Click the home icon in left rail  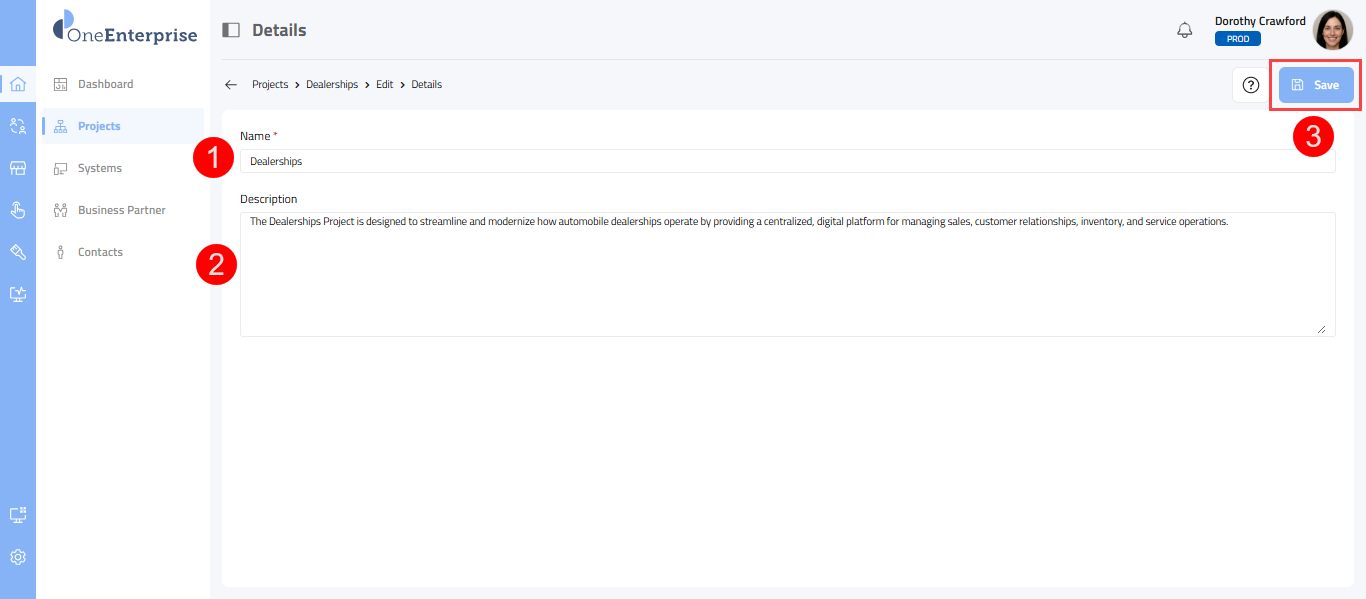tap(18, 84)
